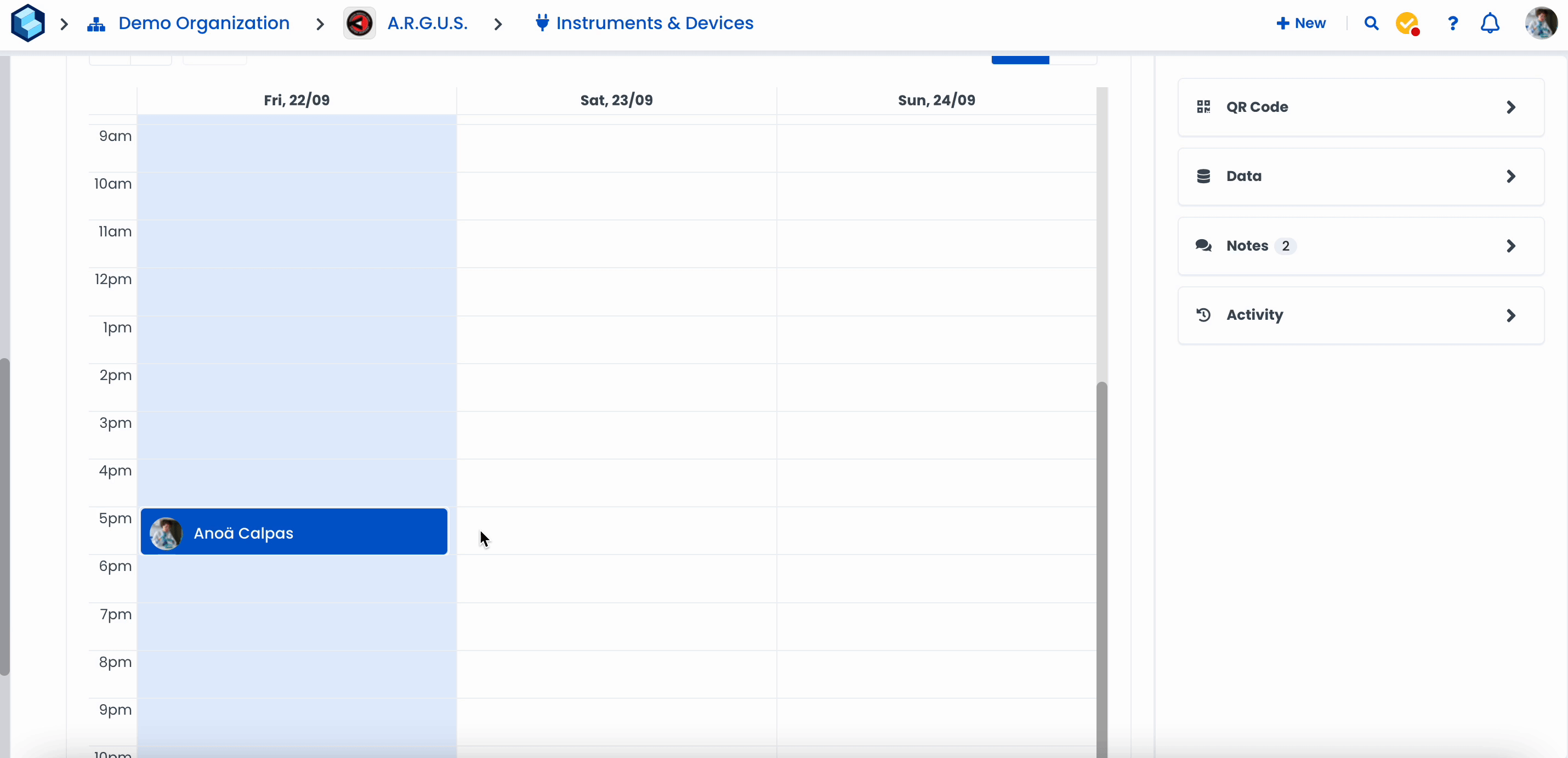Expand the Activity section
This screenshot has width=1568, height=758.
click(1360, 315)
